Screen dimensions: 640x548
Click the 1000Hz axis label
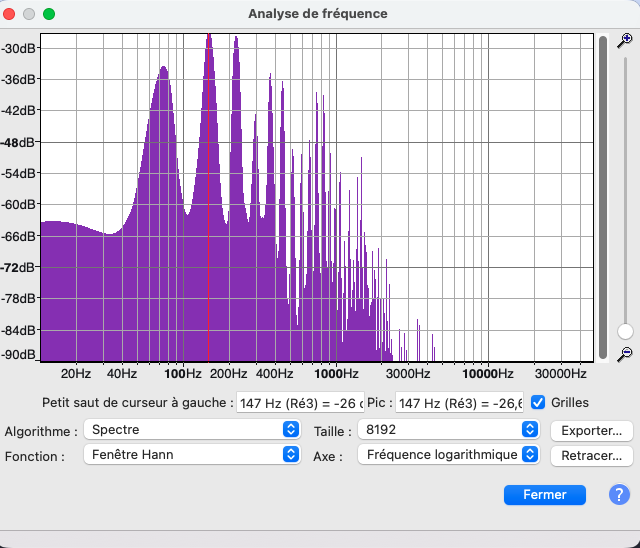click(336, 374)
